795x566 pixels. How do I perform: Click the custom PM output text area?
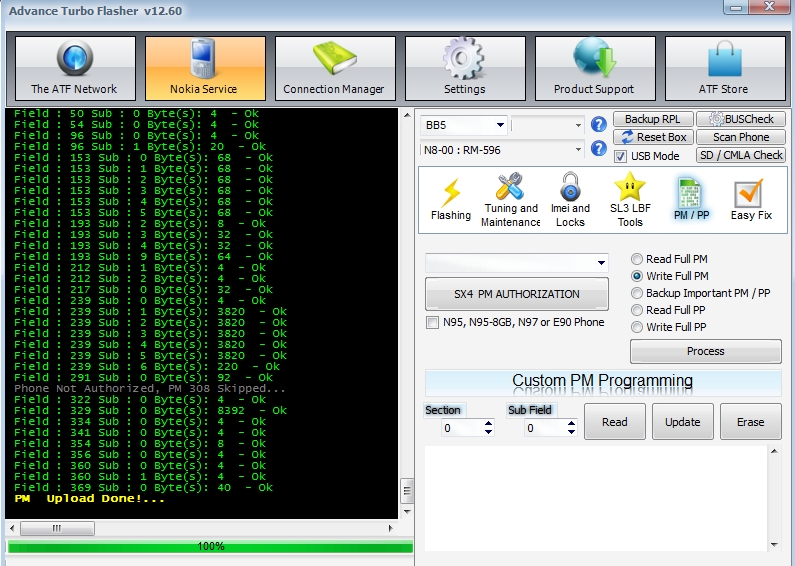[x=596, y=499]
